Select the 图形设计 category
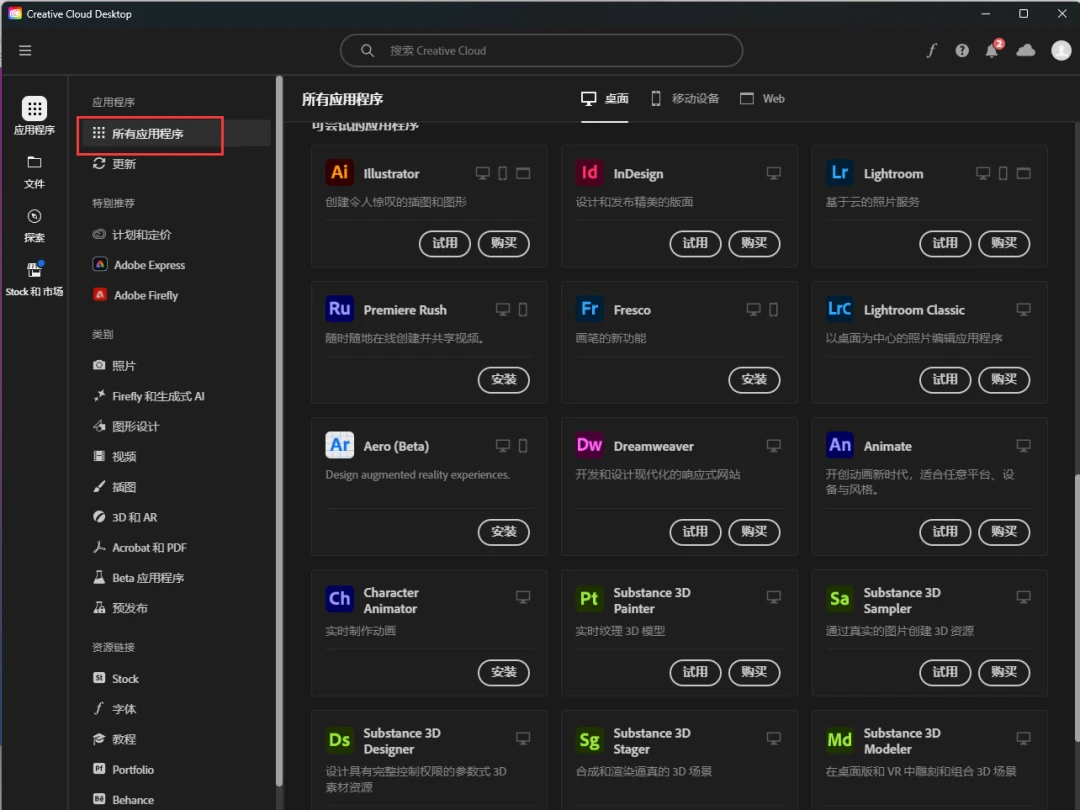 (x=126, y=426)
